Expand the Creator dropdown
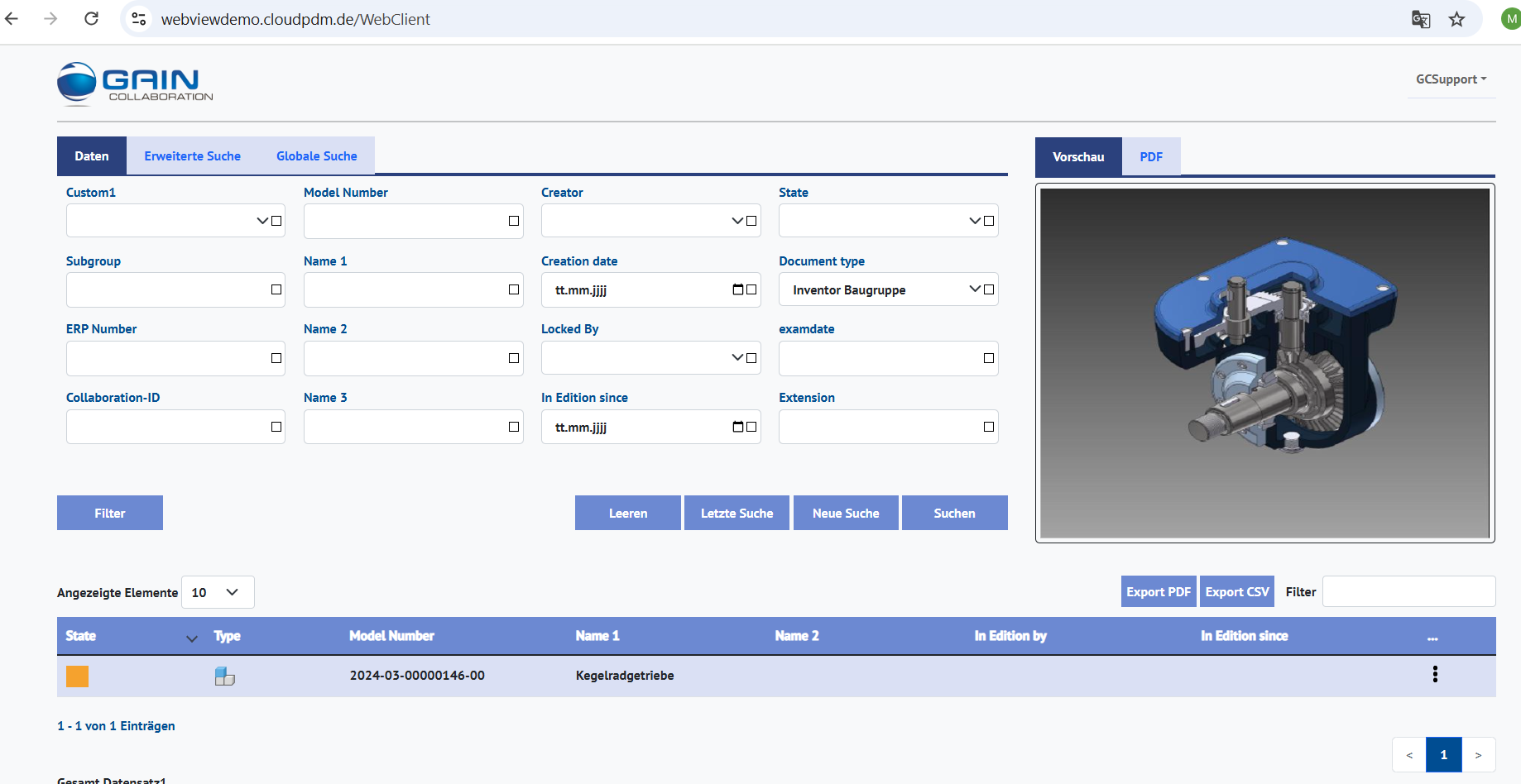Viewport: 1521px width, 784px height. click(x=737, y=221)
